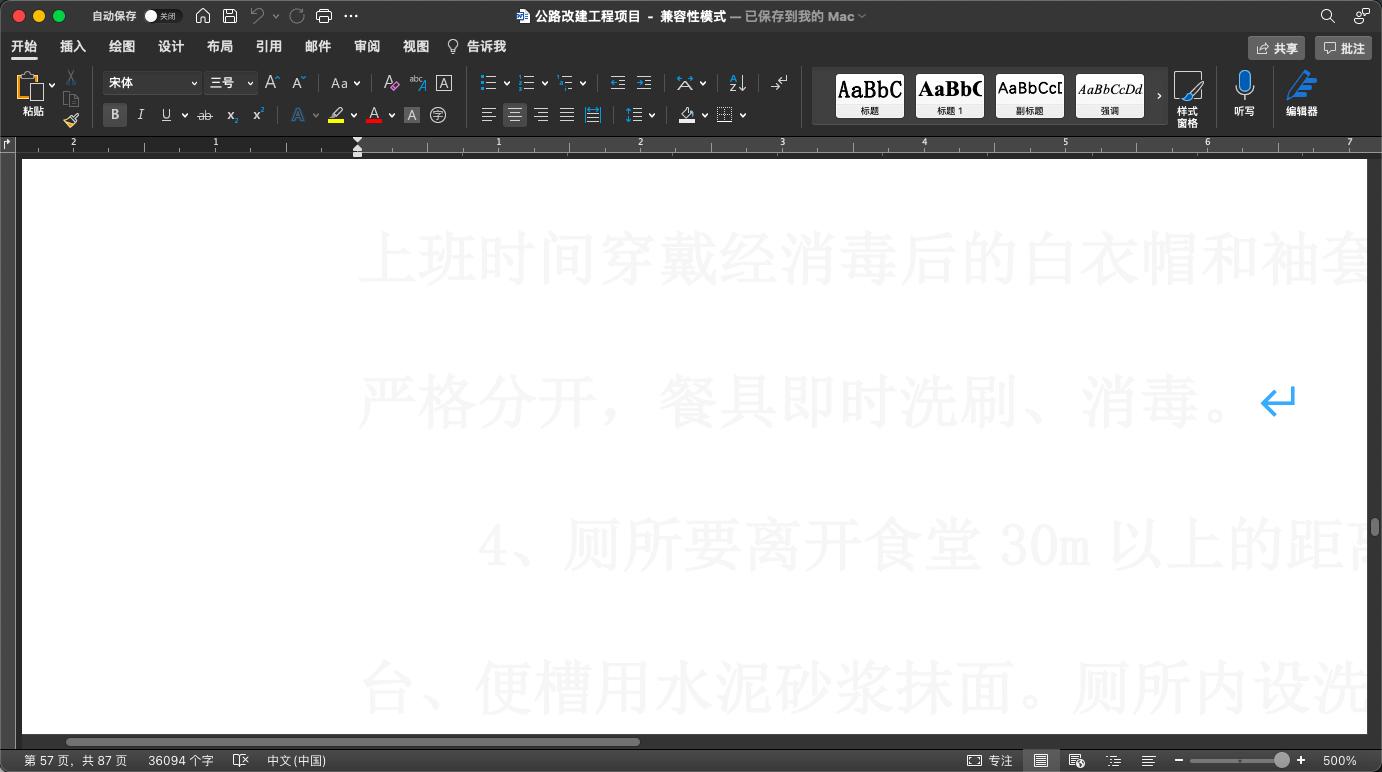Click the increase indent icon

[x=643, y=83]
